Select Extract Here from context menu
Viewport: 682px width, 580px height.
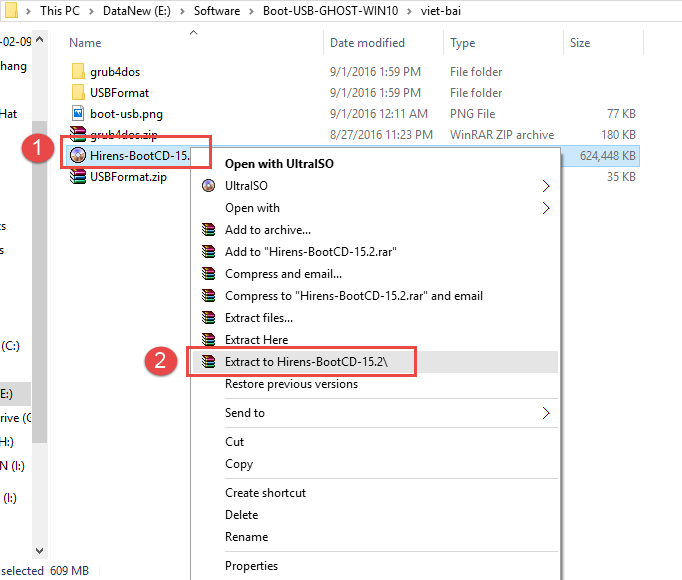256,340
